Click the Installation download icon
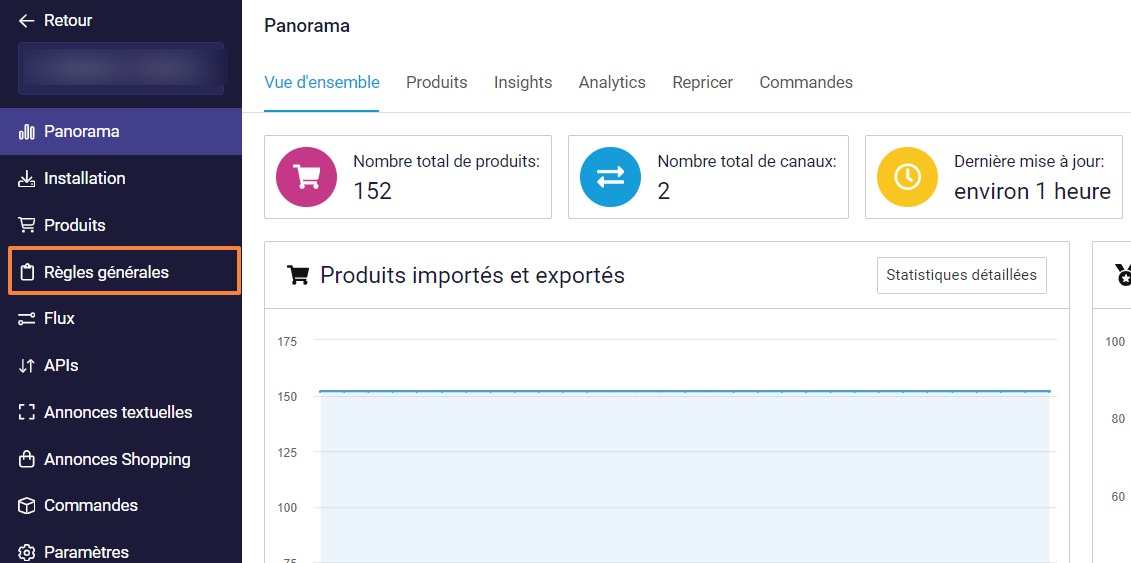Image resolution: width=1131 pixels, height=563 pixels. click(27, 179)
